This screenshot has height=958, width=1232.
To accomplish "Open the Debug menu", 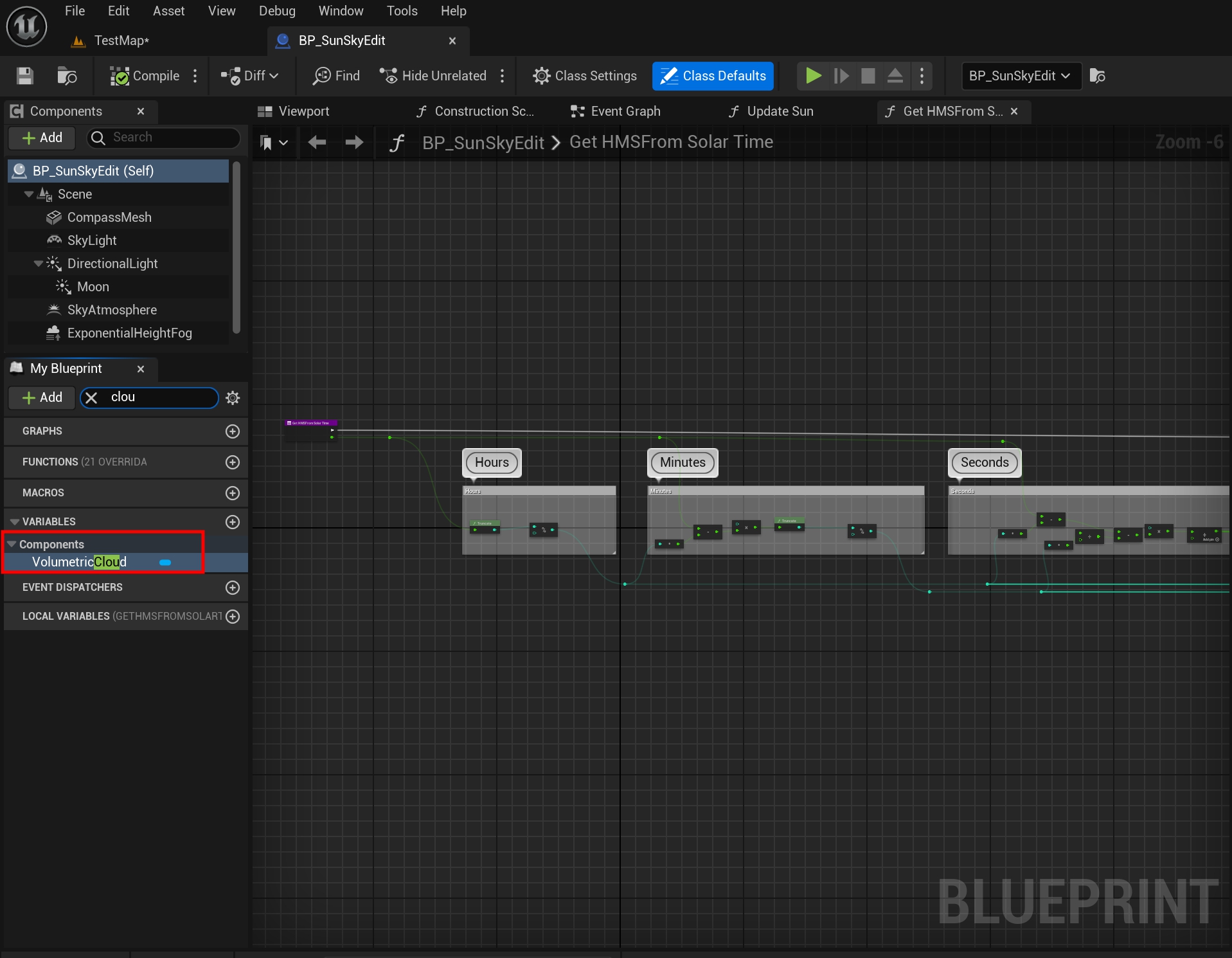I will pyautogui.click(x=277, y=11).
